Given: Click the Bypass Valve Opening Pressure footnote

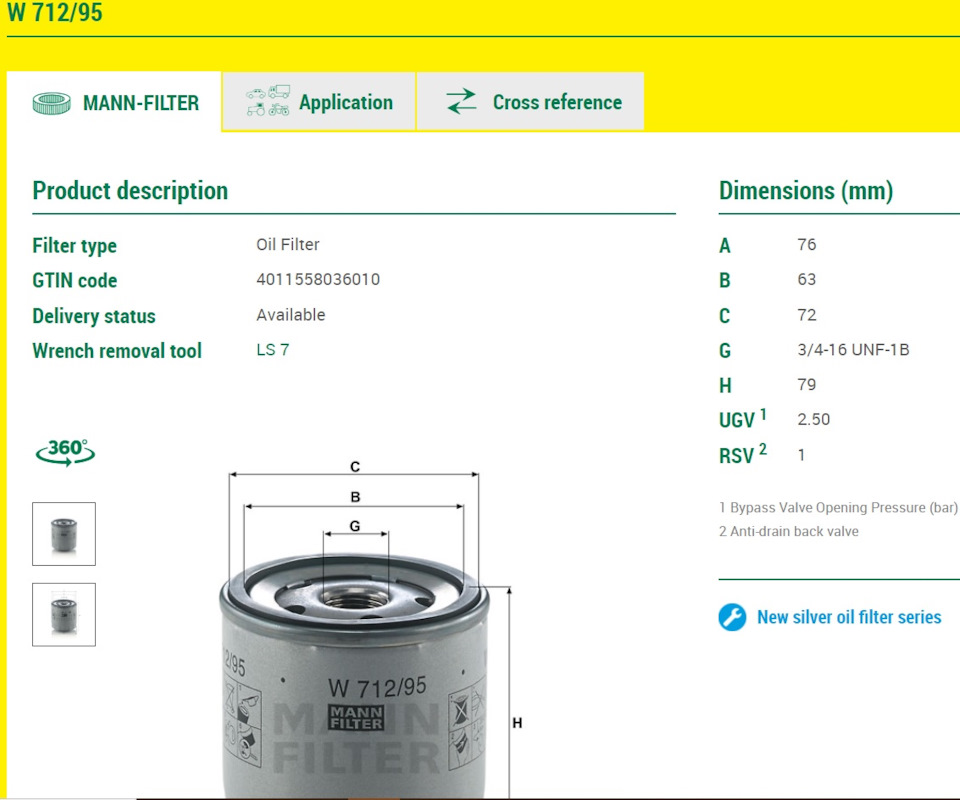Looking at the screenshot, I should tap(838, 507).
